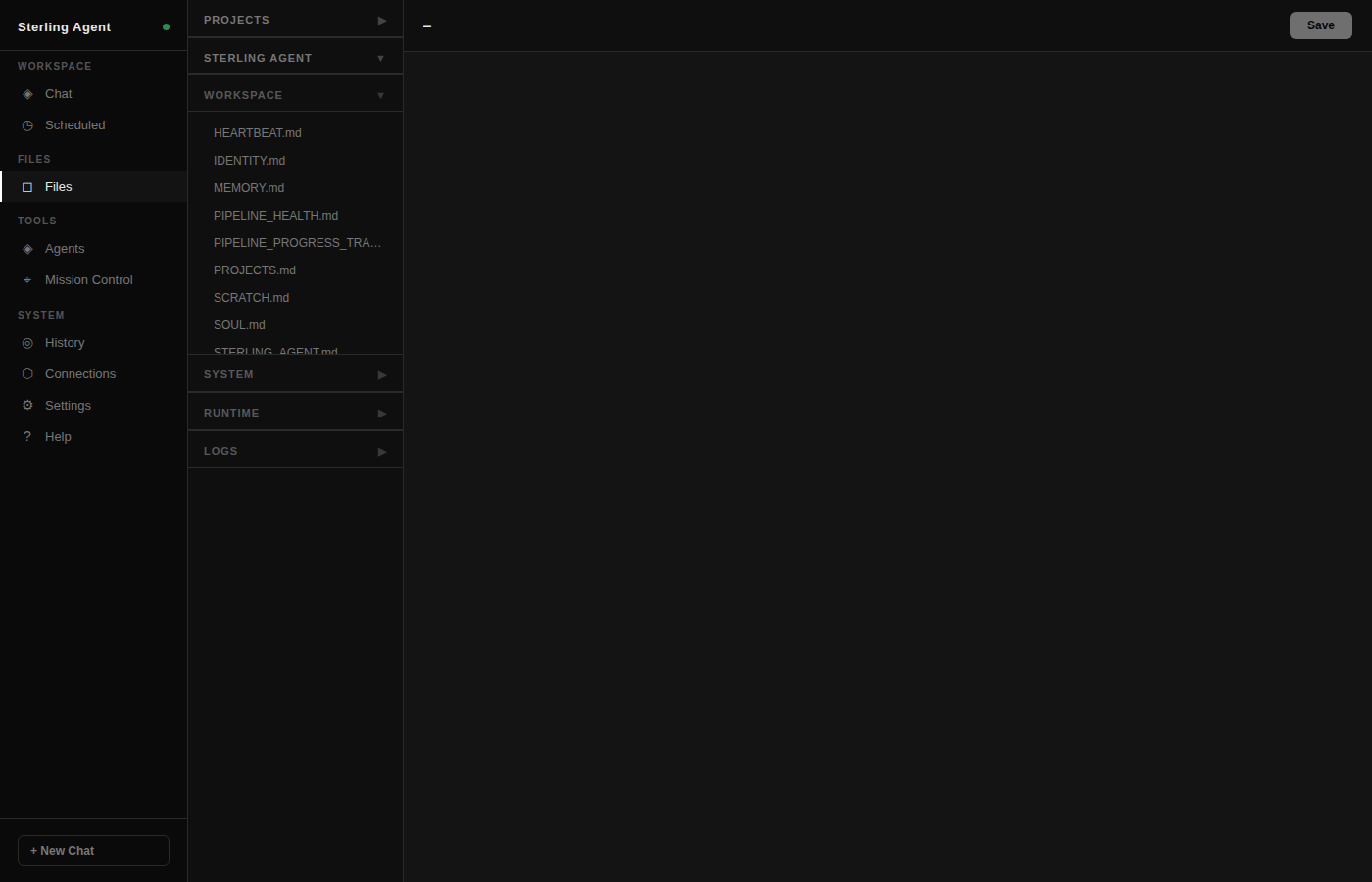Expand the Projects section arrow
The width and height of the screenshot is (1372, 882).
[382, 21]
